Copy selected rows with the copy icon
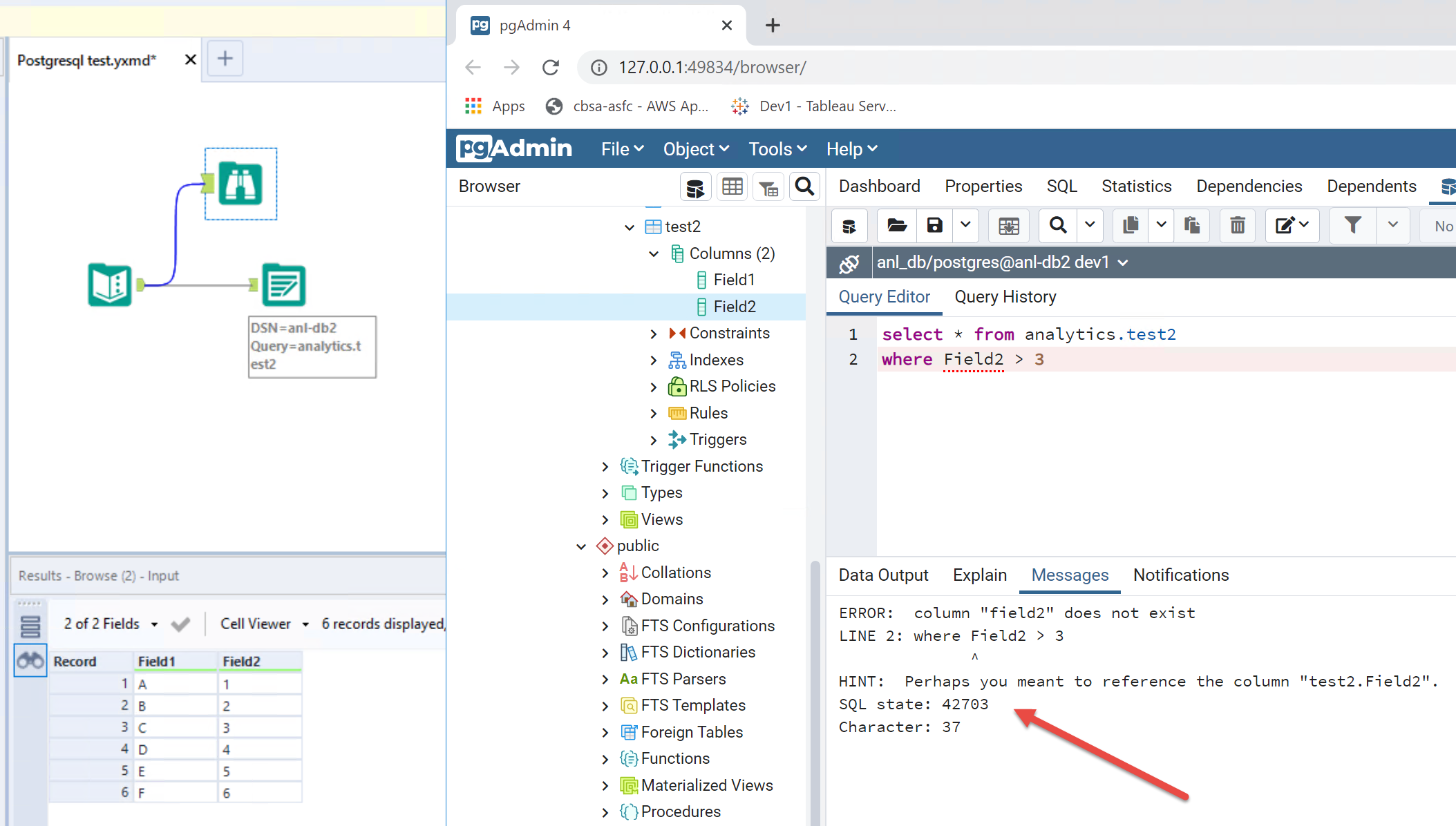 coord(1130,226)
